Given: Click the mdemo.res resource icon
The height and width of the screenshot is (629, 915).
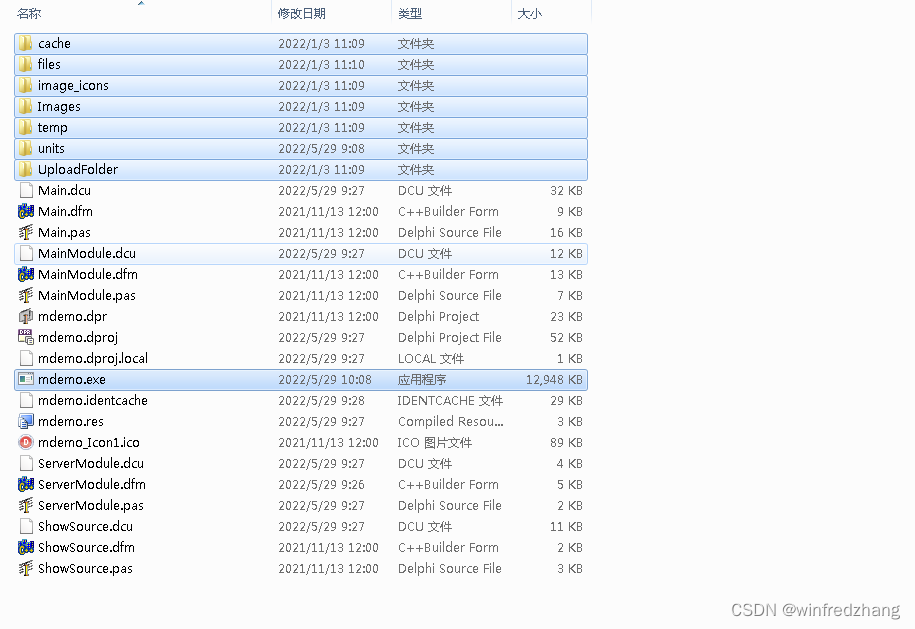Looking at the screenshot, I should point(26,421).
